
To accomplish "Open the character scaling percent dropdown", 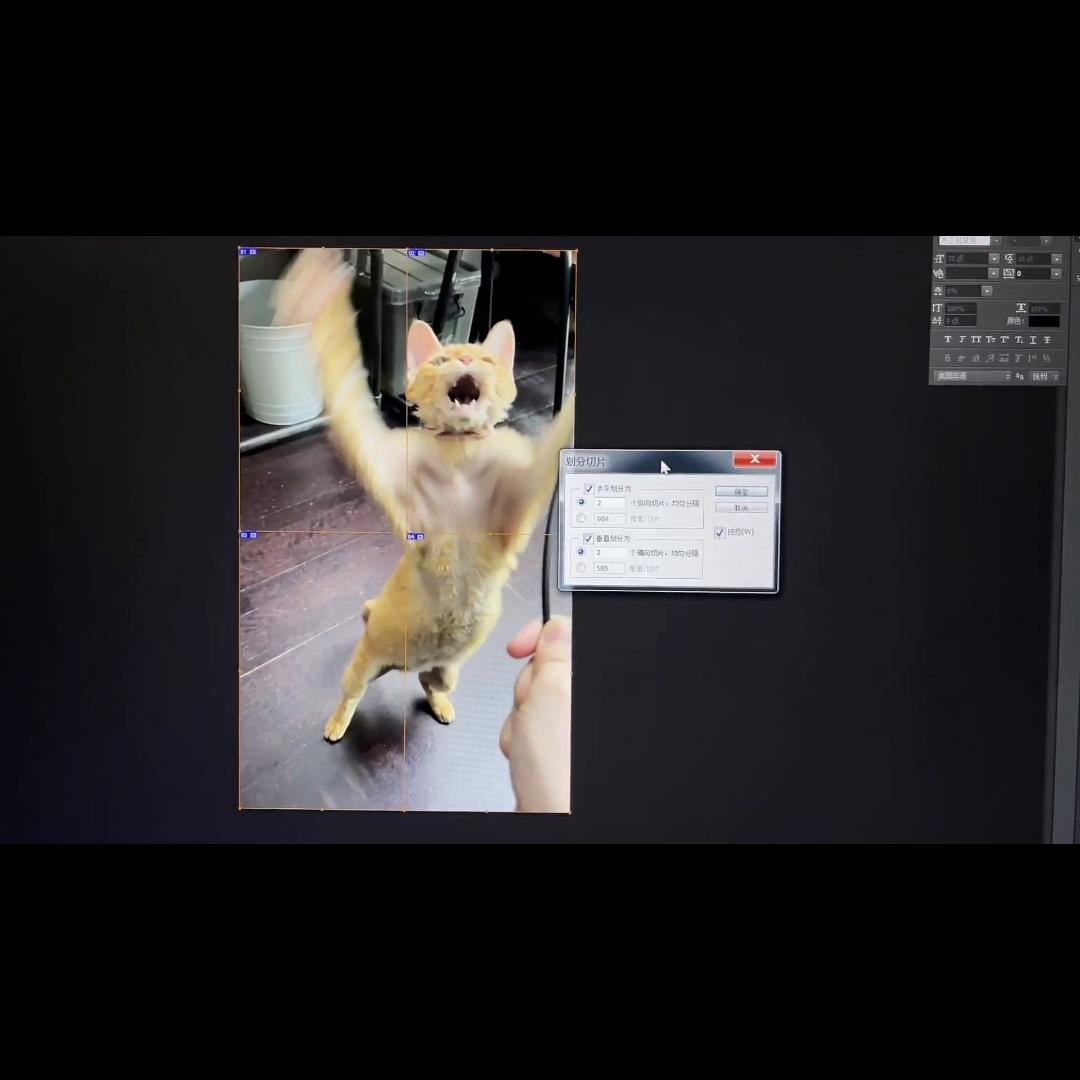I will [987, 291].
